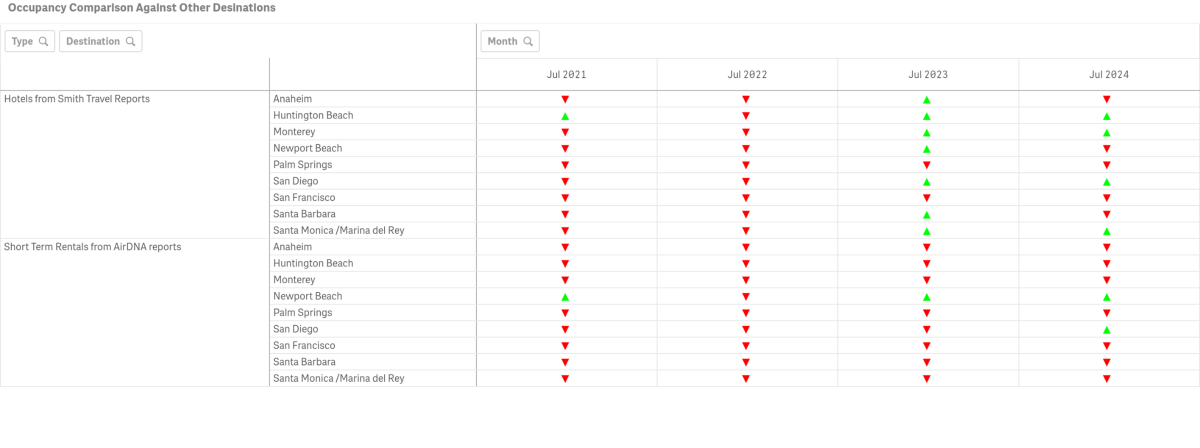Click Anaheim under Short Term Rentals
Viewport: 1200px width, 448px height.
tap(292, 246)
